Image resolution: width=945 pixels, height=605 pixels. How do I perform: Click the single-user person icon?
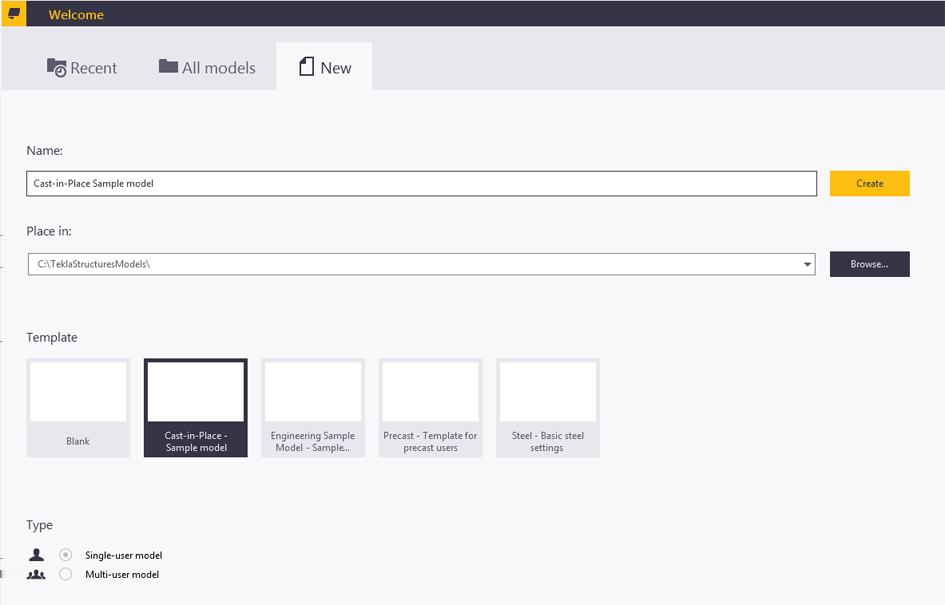[36, 554]
